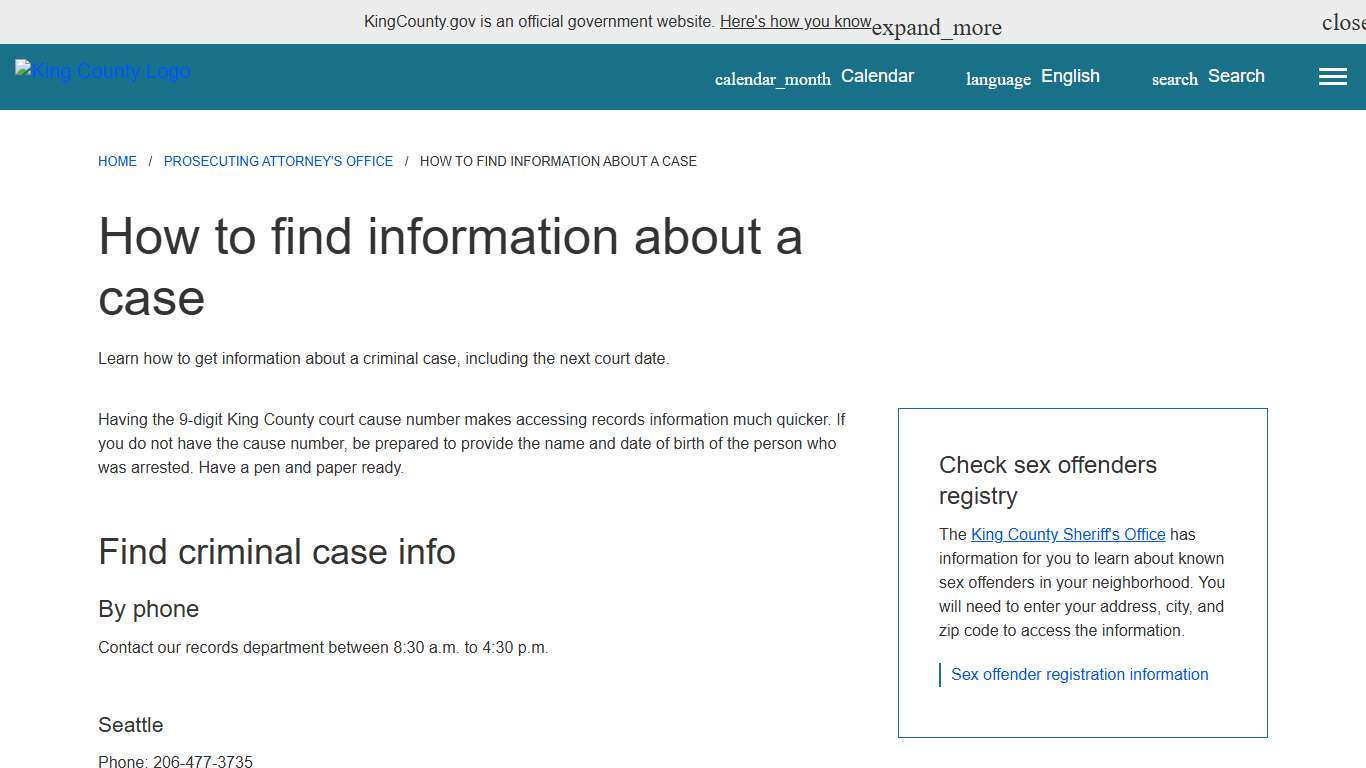Open the Calendar from the top navigation
This screenshot has height=768, width=1366.
click(x=877, y=75)
